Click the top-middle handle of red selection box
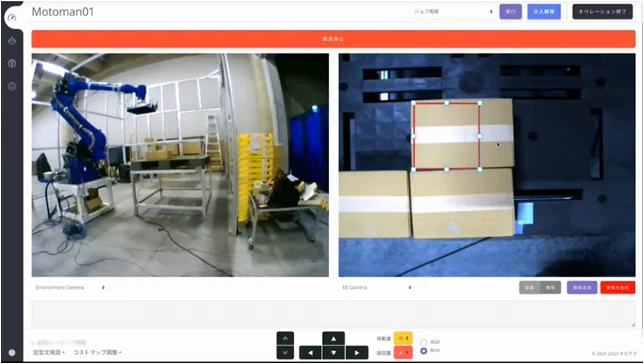644x364 pixels. pos(446,103)
